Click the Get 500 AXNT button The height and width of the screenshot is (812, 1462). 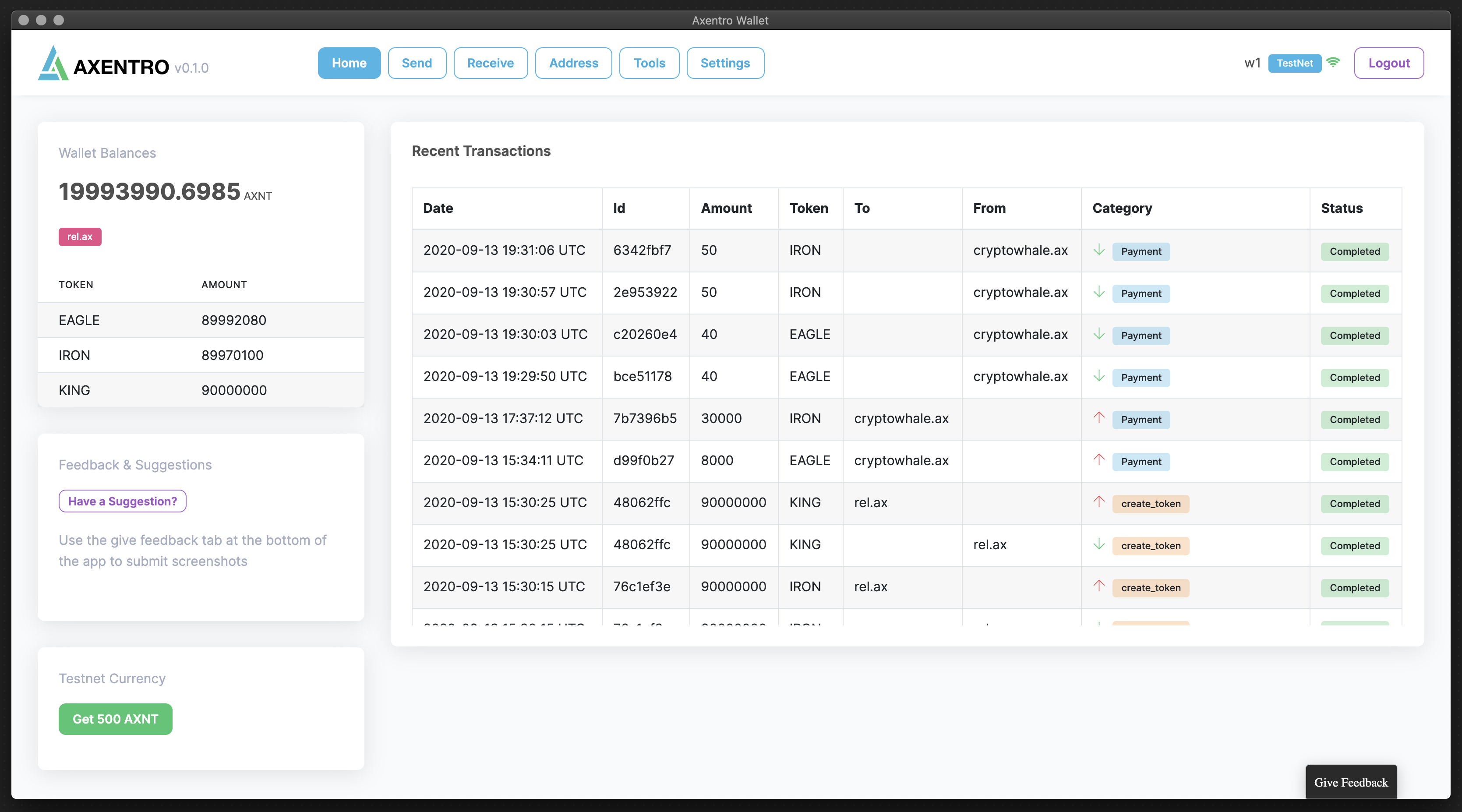tap(115, 719)
